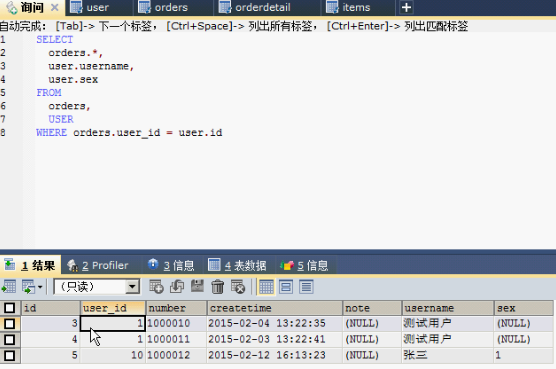This screenshot has width=556, height=369.
Task: Select createtime cell 2015-02-12 16:13:23
Action: click(275, 355)
